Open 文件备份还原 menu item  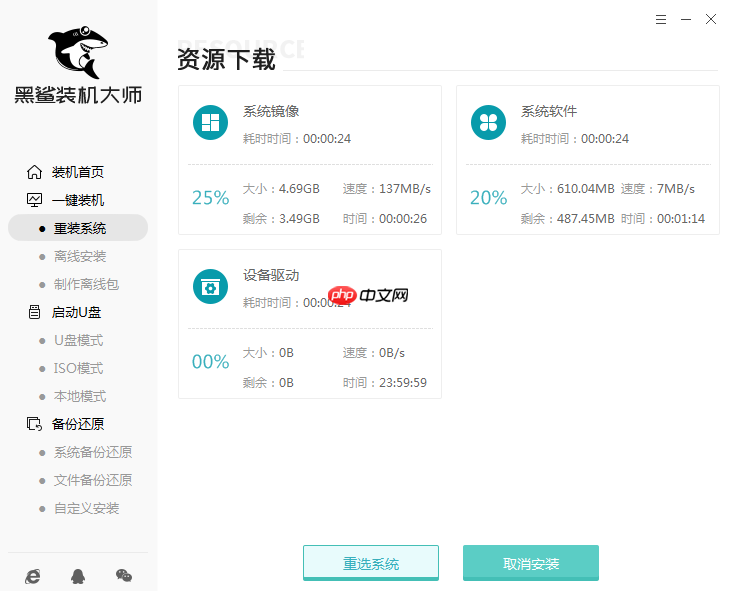point(93,480)
